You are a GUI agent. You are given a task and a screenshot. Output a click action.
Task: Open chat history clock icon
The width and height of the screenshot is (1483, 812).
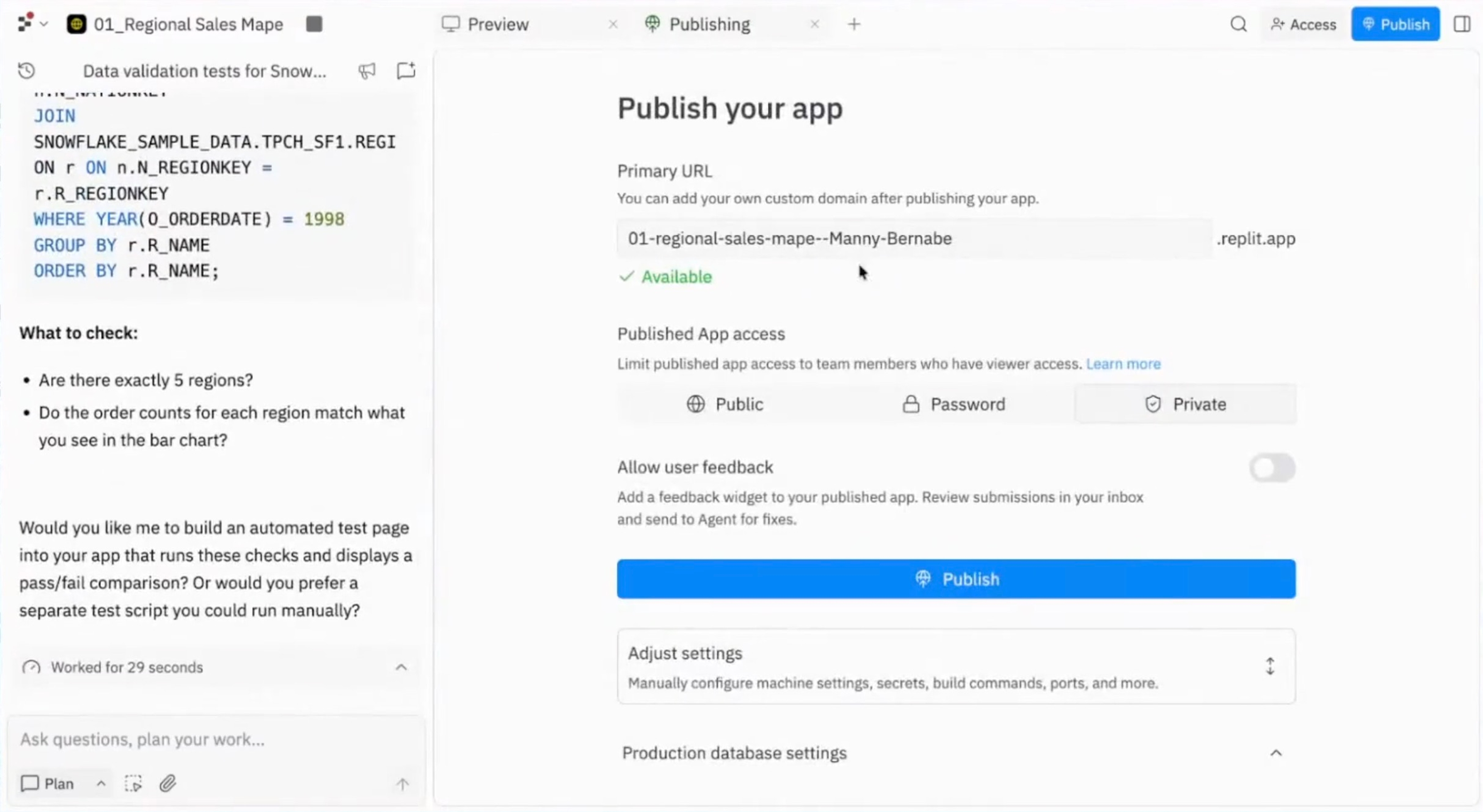point(27,71)
